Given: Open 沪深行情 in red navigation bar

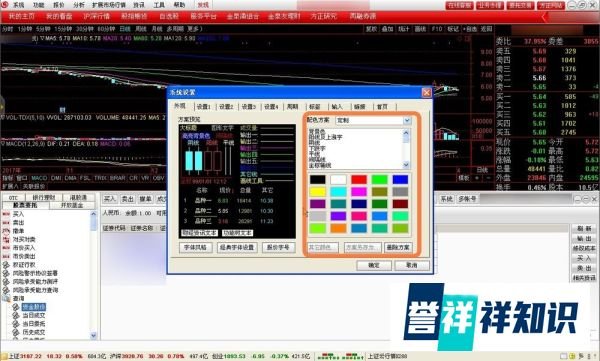Looking at the screenshot, I should tap(96, 16).
